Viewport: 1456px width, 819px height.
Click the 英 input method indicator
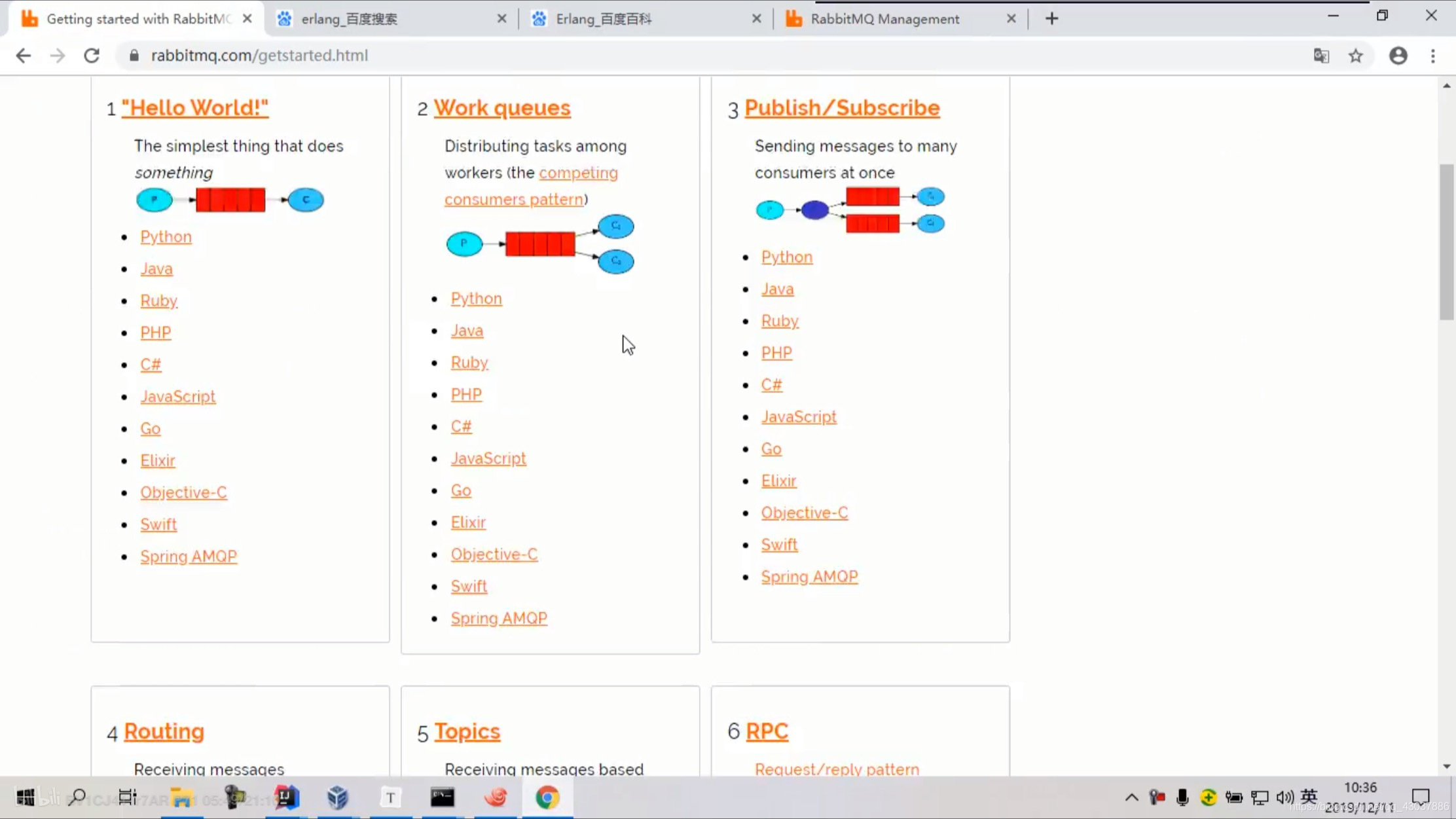point(1309,796)
